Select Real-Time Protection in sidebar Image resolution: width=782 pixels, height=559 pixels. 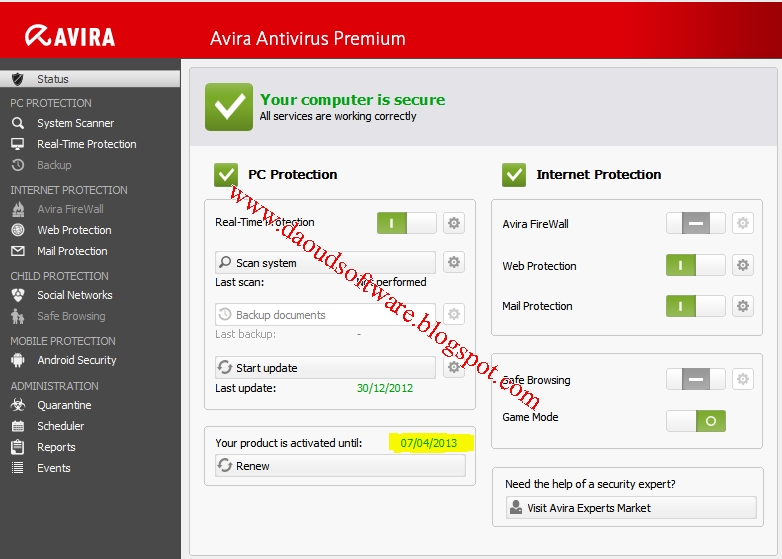(x=86, y=144)
